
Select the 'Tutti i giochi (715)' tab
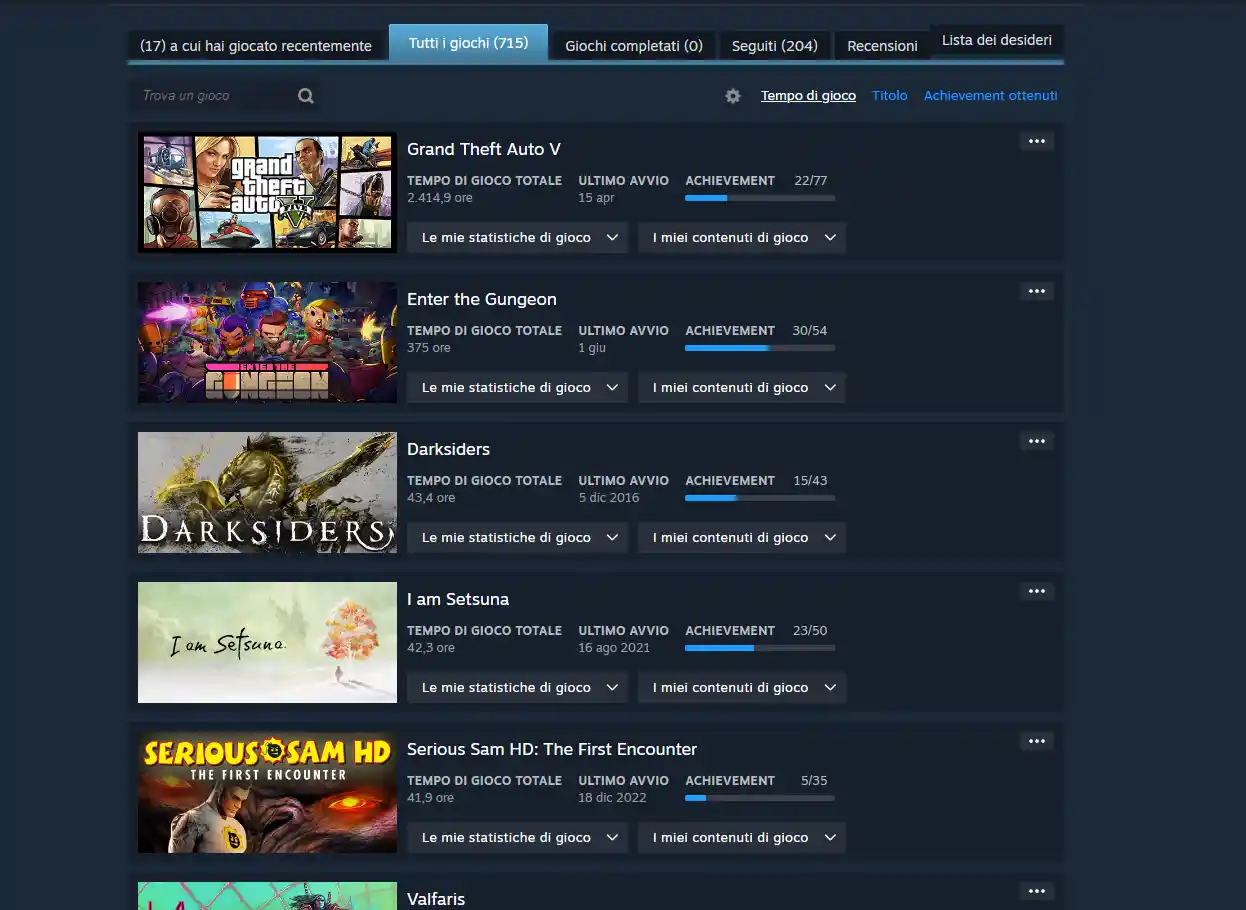pos(468,43)
